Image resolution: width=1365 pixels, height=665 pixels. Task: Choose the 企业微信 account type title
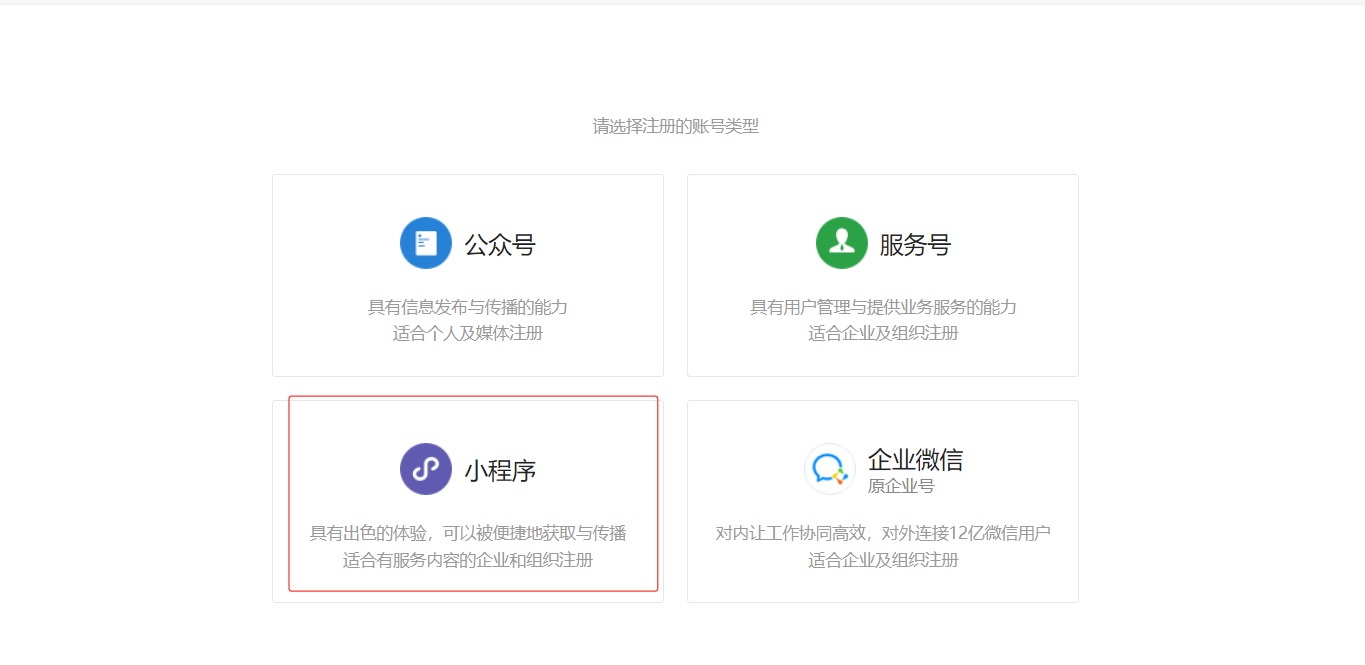pos(915,459)
